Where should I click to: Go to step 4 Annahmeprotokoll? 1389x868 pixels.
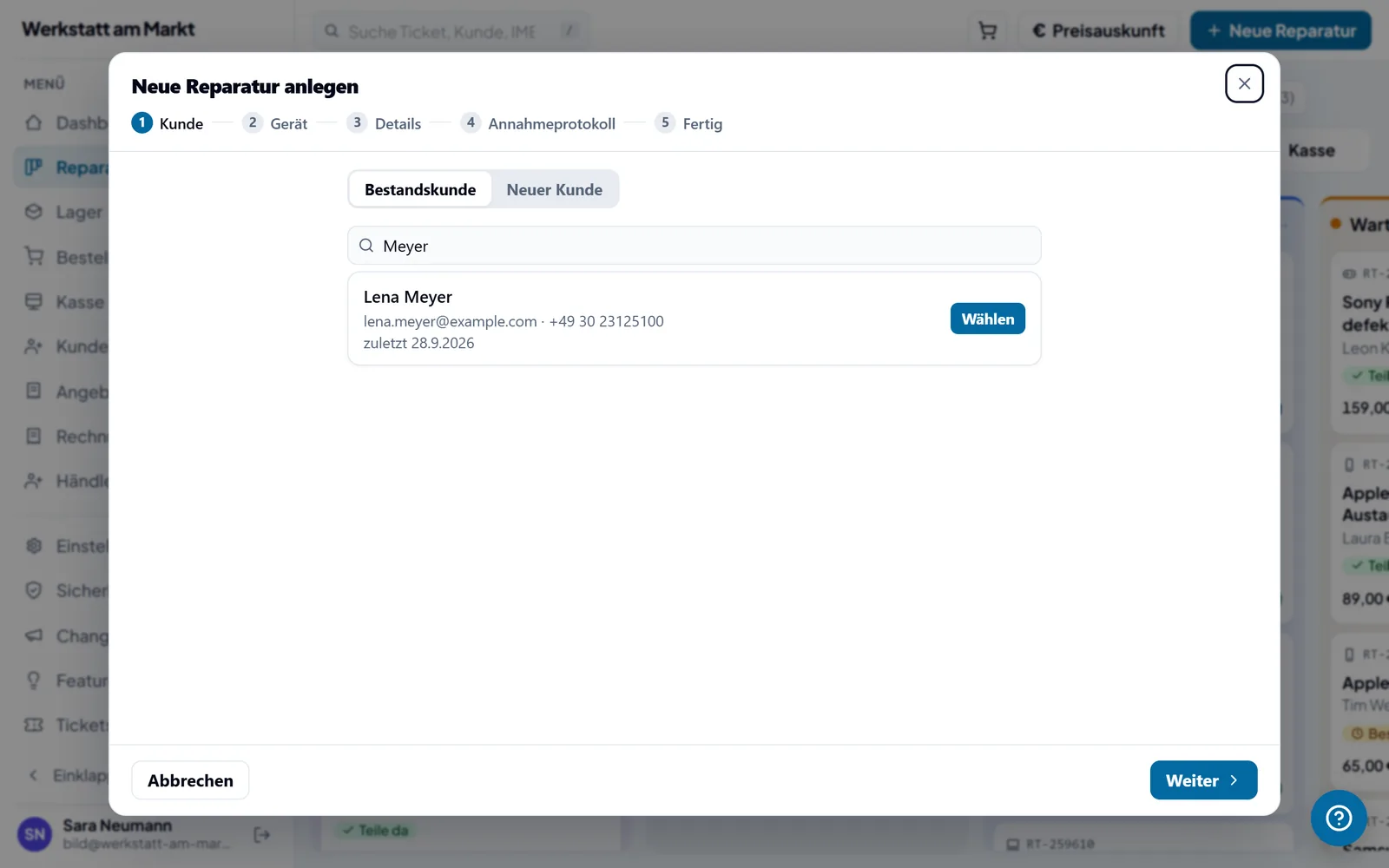pyautogui.click(x=538, y=123)
